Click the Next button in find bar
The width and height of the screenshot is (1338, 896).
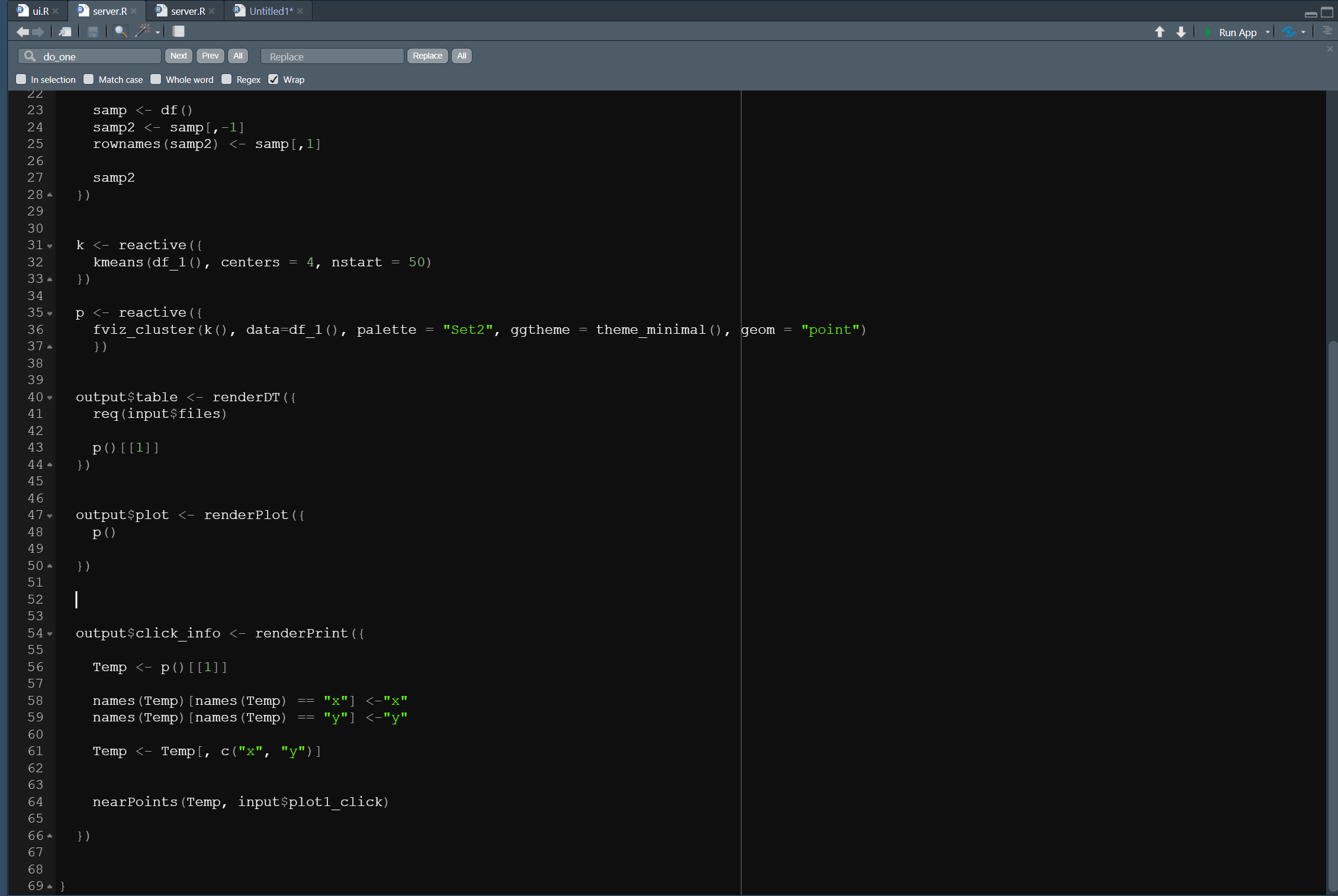177,56
